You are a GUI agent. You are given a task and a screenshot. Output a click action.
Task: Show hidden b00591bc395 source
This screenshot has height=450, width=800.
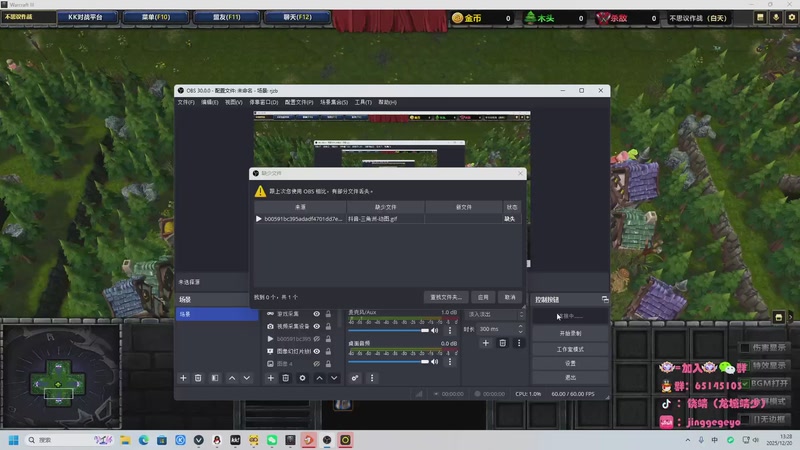(x=317, y=339)
